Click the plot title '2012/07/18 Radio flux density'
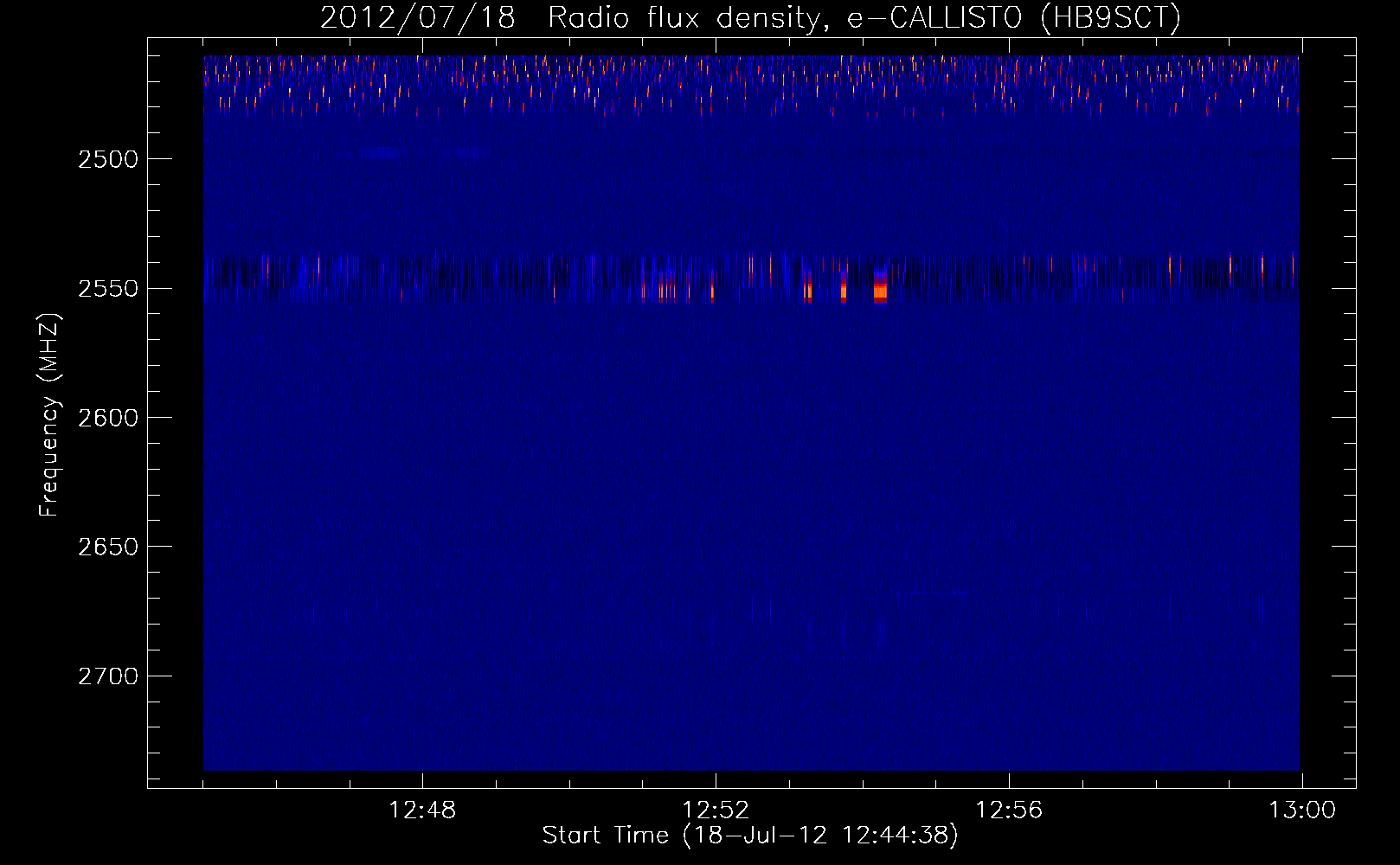This screenshot has height=865, width=1400. pyautogui.click(x=750, y=17)
